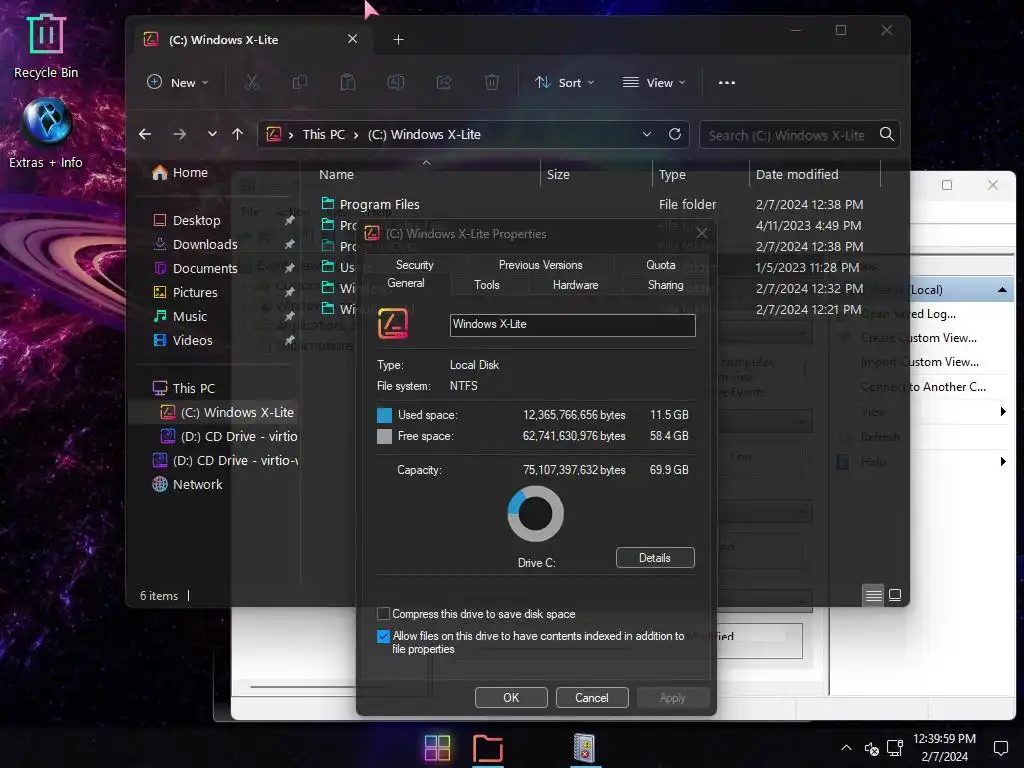Viewport: 1024px width, 768px height.
Task: Switch to the Tools tab
Action: point(487,285)
